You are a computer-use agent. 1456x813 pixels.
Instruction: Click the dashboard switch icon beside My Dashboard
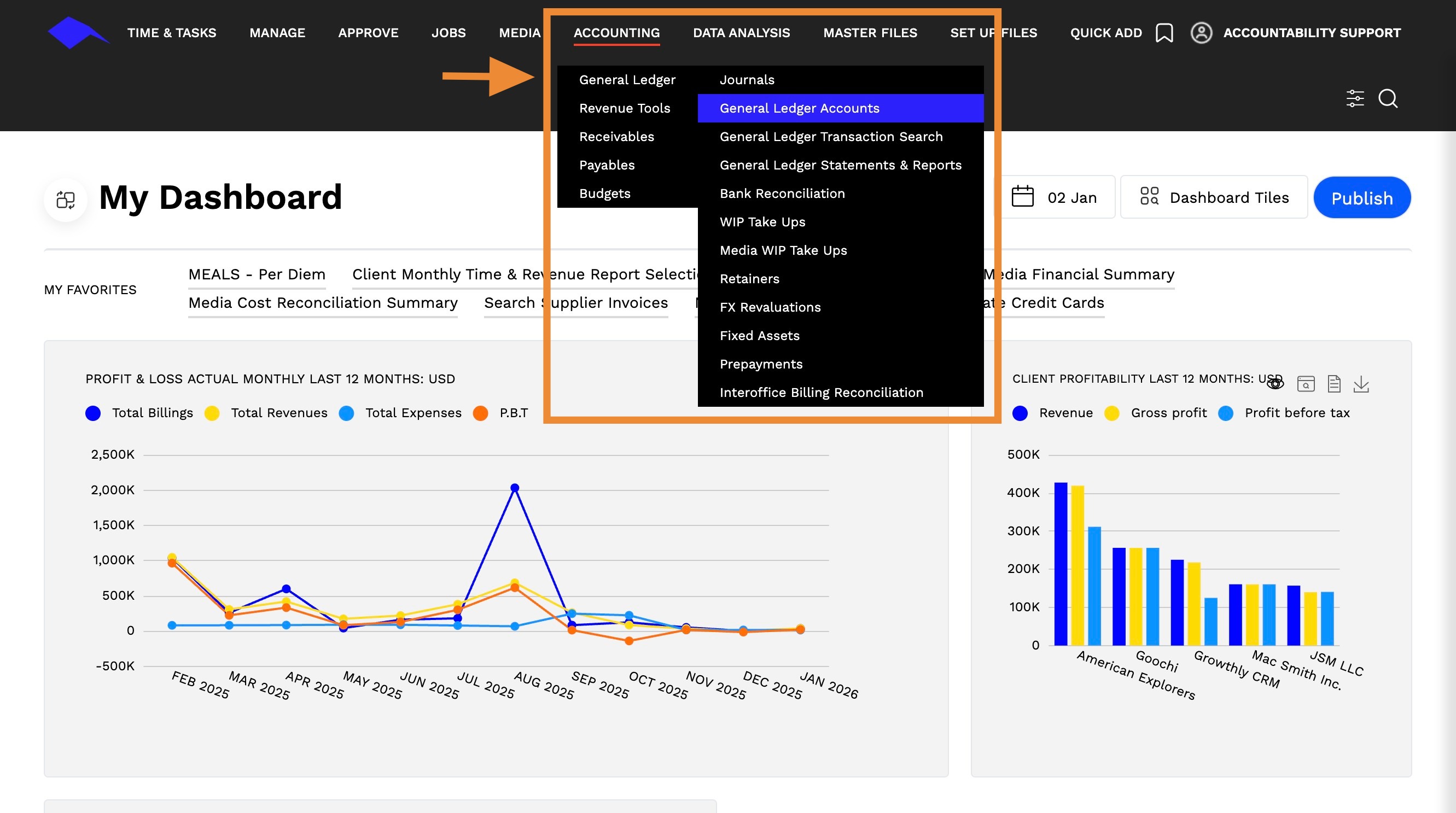coord(66,200)
